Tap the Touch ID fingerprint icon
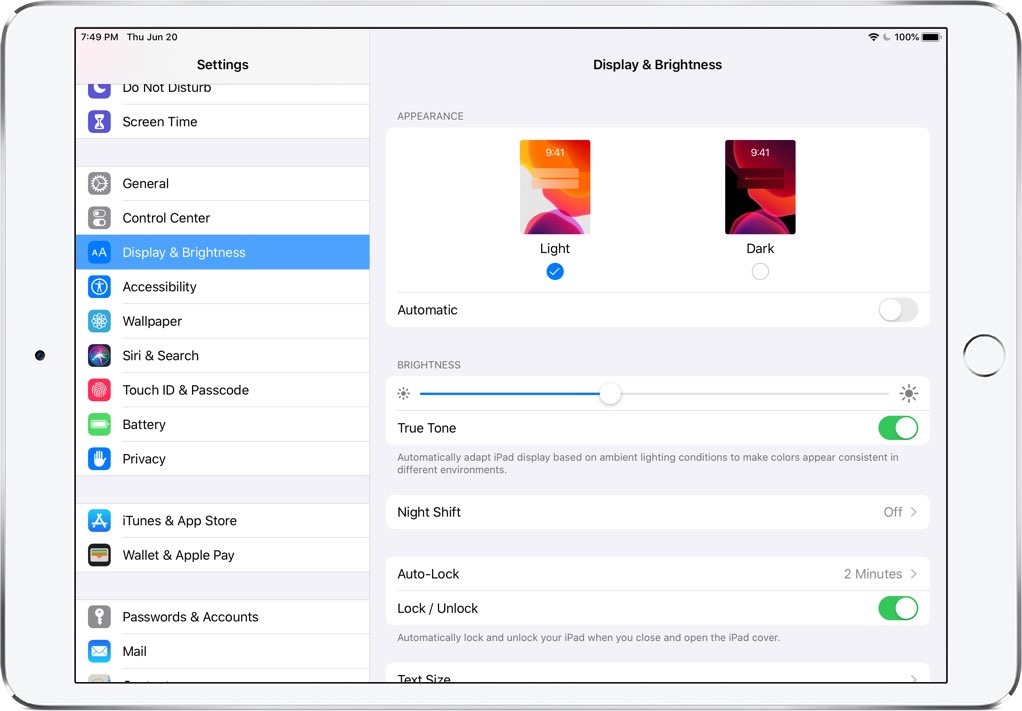 click(x=99, y=390)
